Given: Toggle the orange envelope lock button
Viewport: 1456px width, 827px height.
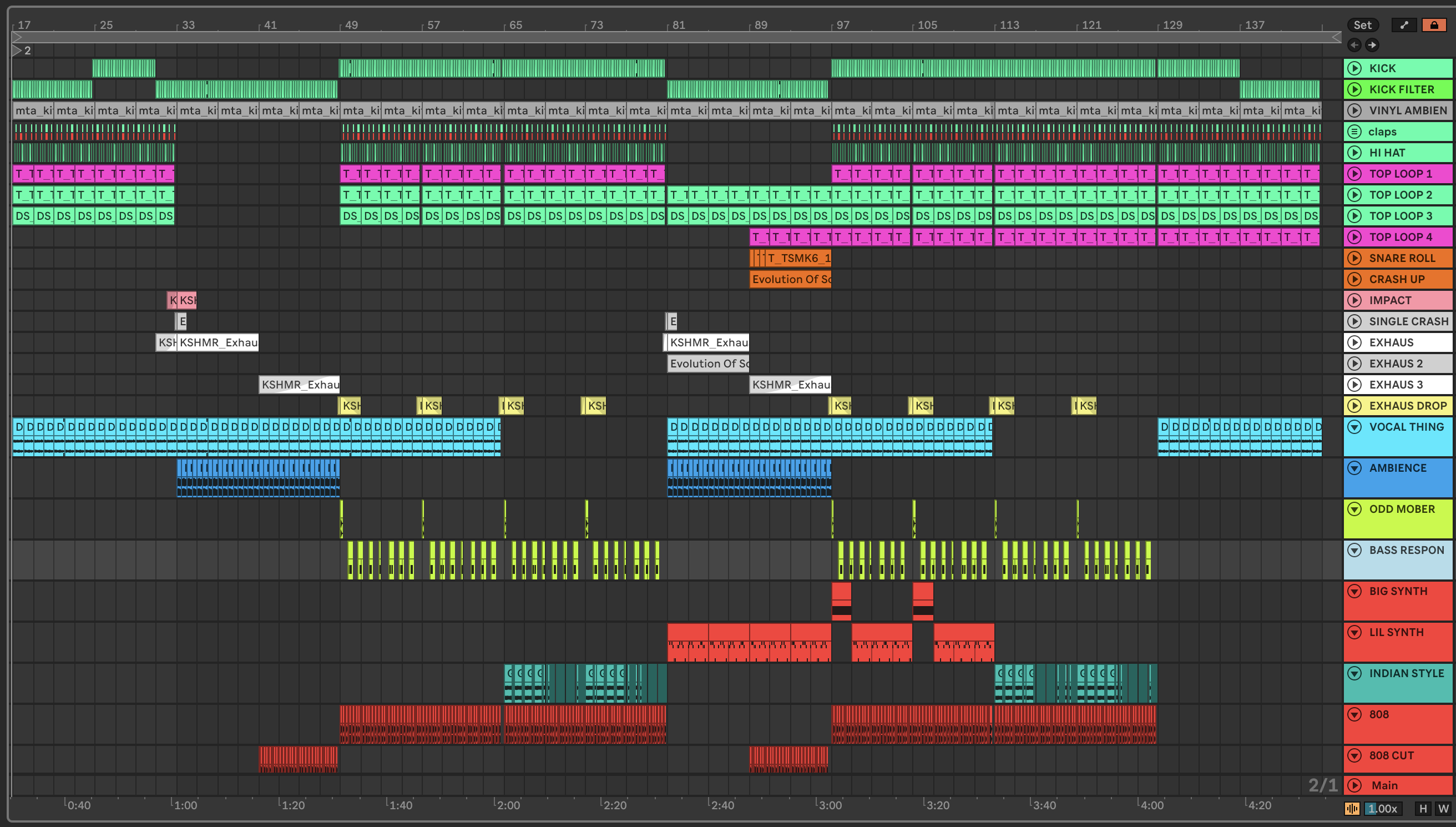Looking at the screenshot, I should (1434, 25).
